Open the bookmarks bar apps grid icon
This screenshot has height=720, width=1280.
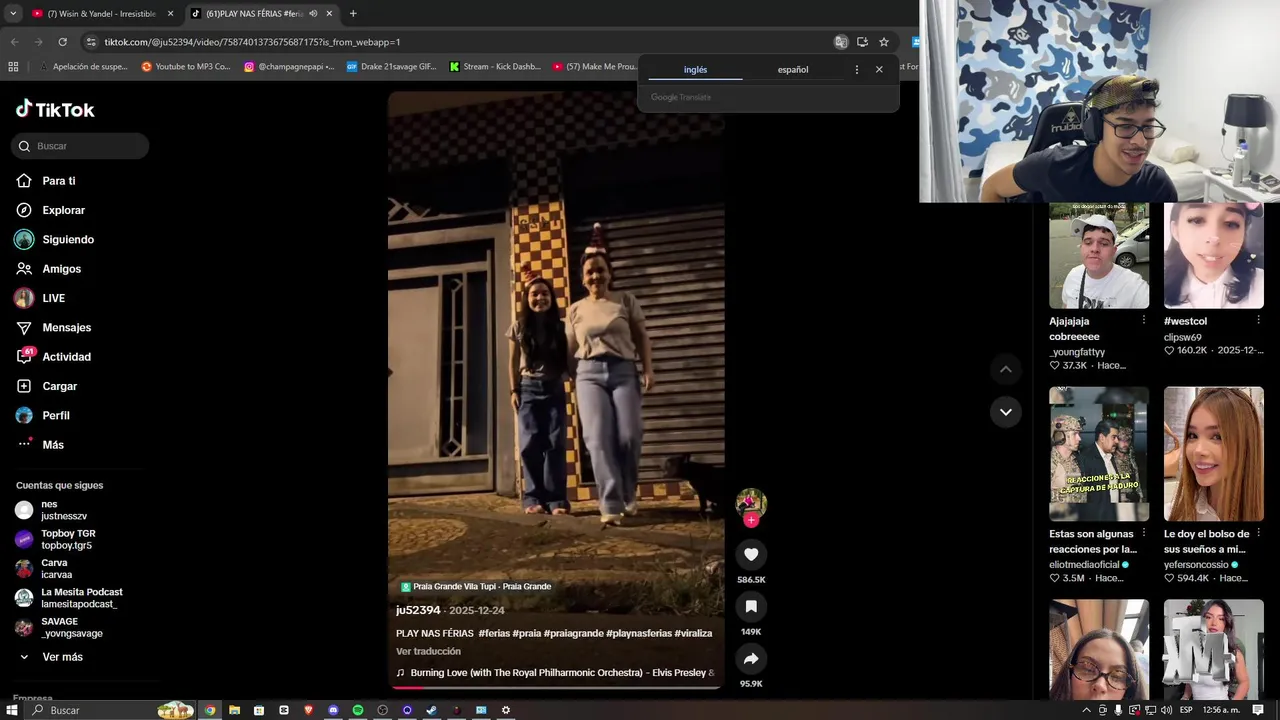click(x=13, y=67)
